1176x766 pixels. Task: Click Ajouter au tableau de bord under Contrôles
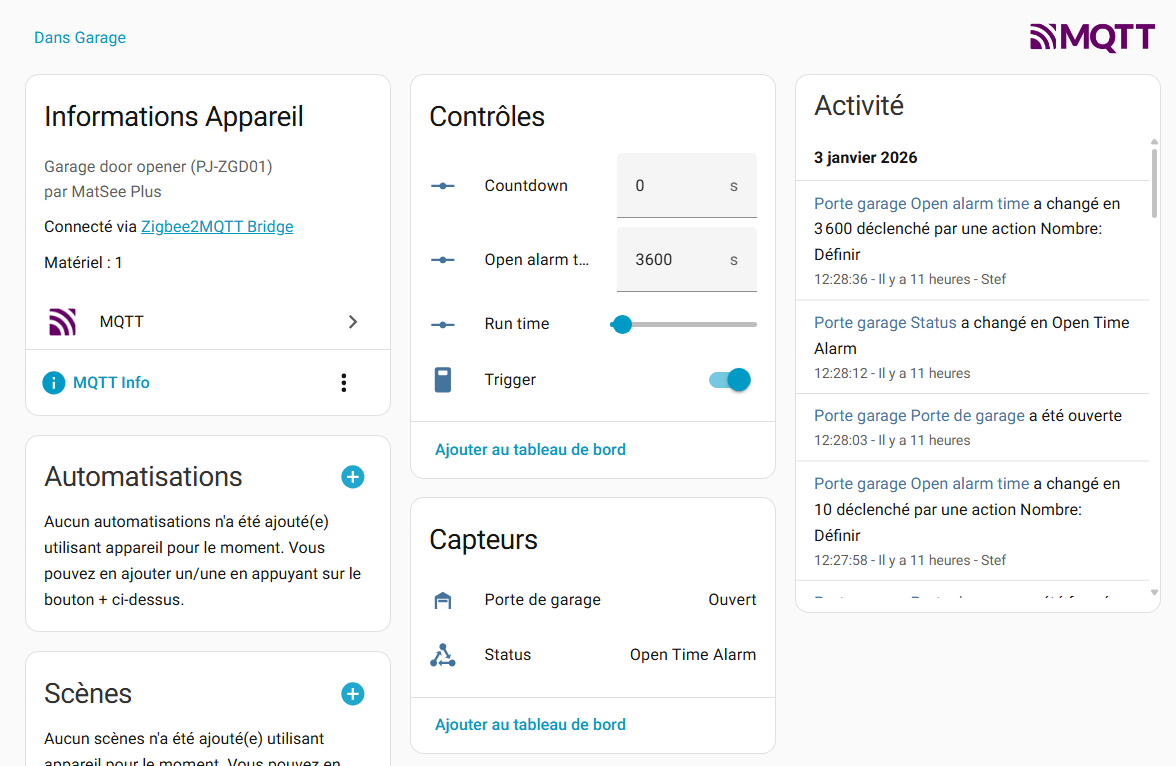530,450
